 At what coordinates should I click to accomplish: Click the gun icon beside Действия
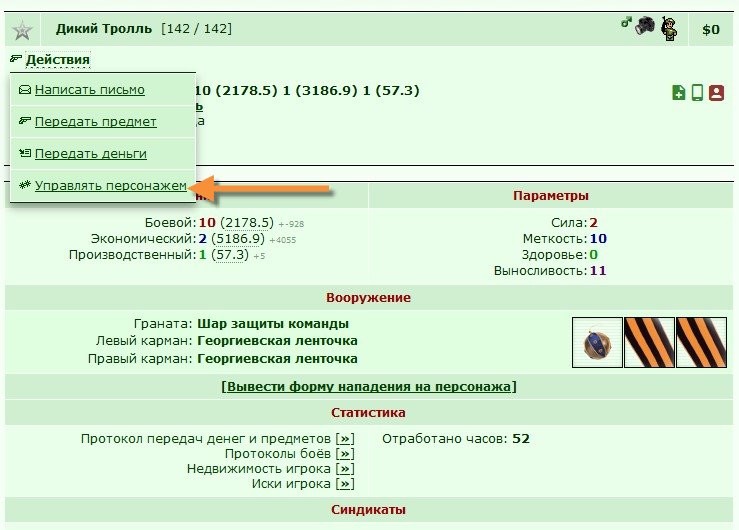[x=16, y=58]
